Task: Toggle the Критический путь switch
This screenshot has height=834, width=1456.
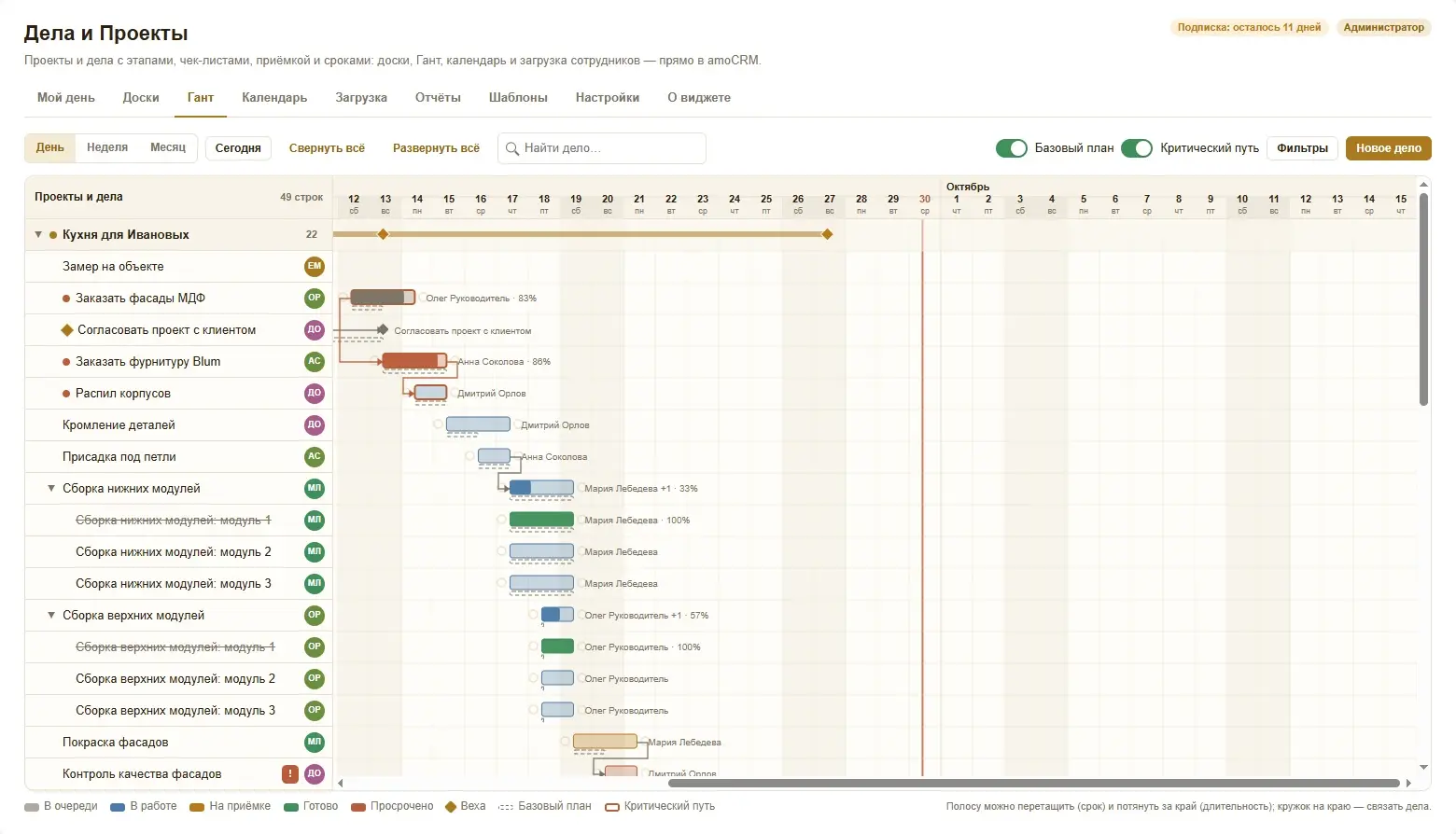Action: coord(1137,148)
